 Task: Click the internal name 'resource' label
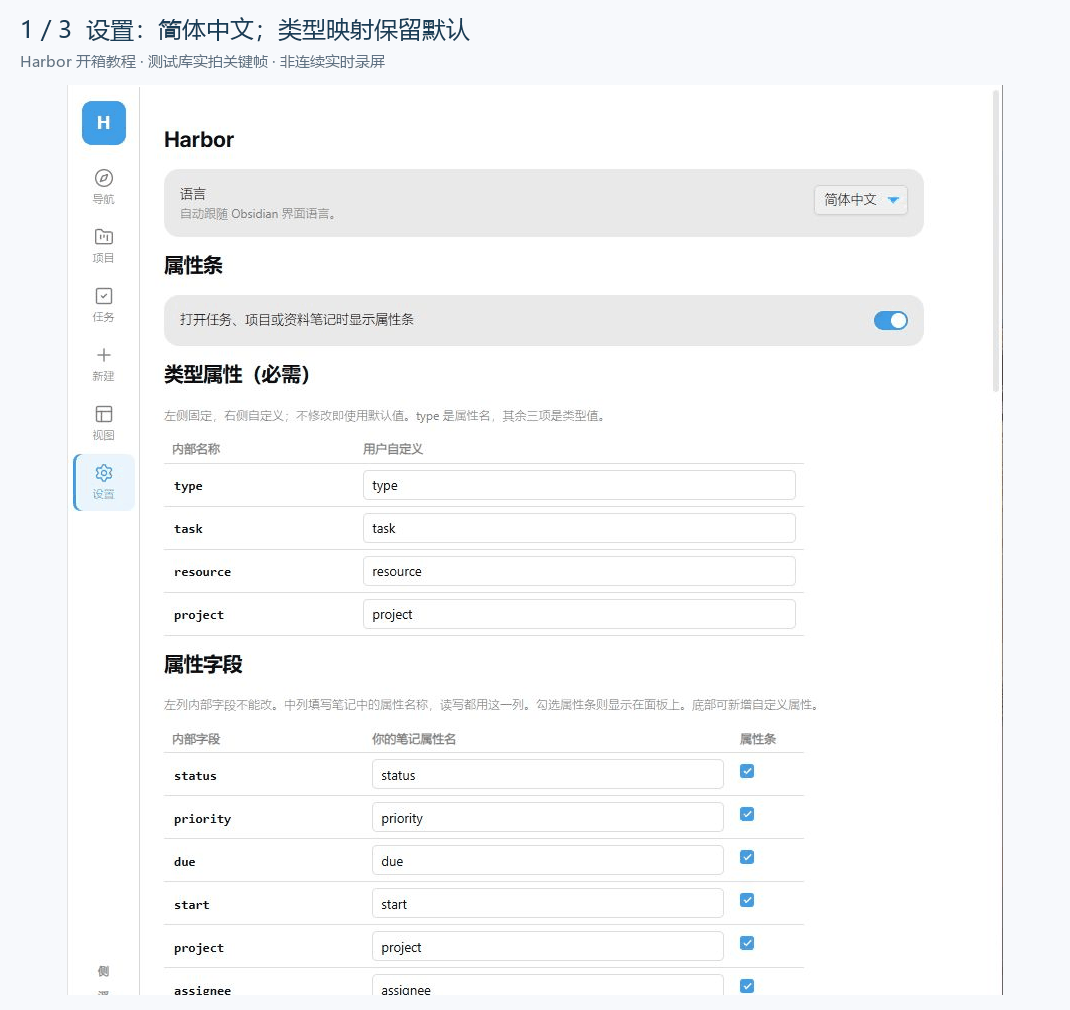[x=203, y=572]
